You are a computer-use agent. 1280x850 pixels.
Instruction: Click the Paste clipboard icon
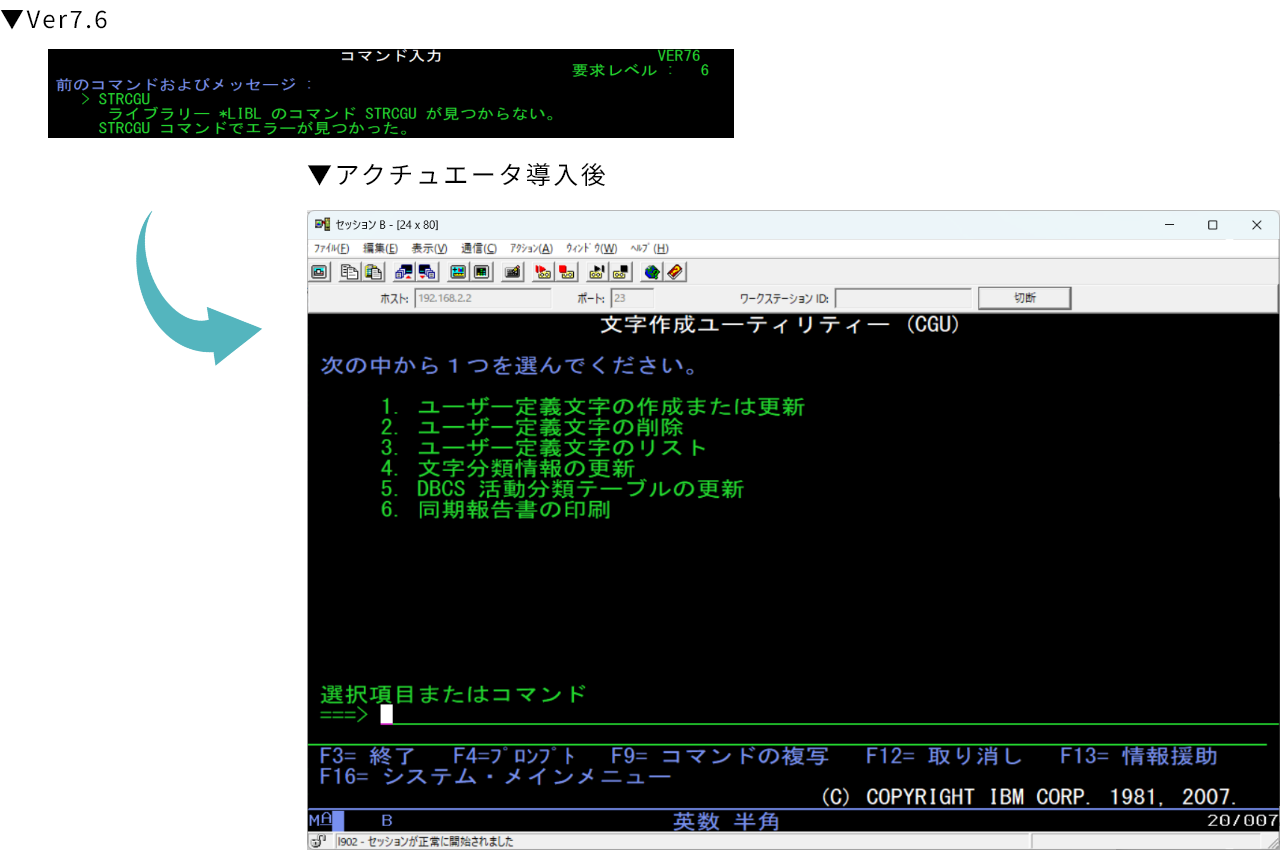click(373, 271)
